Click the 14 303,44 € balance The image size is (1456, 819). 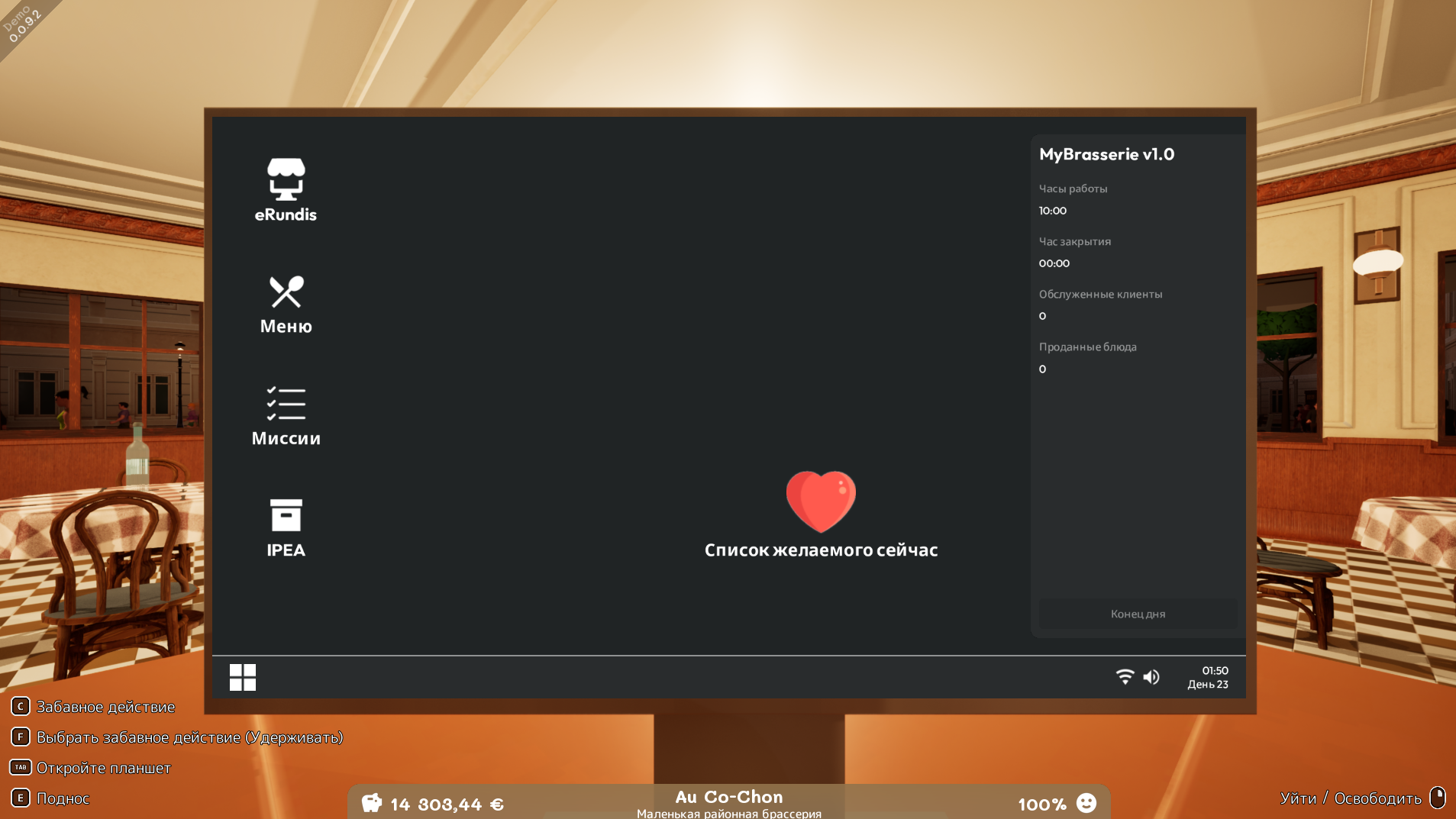447,804
